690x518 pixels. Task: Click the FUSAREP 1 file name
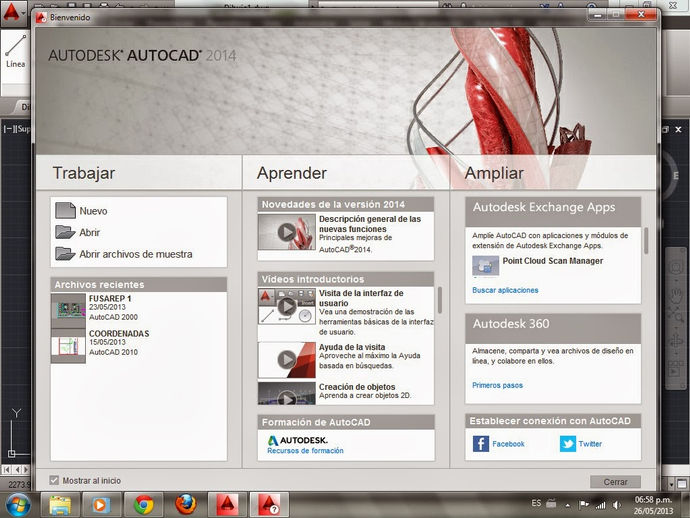(110, 298)
